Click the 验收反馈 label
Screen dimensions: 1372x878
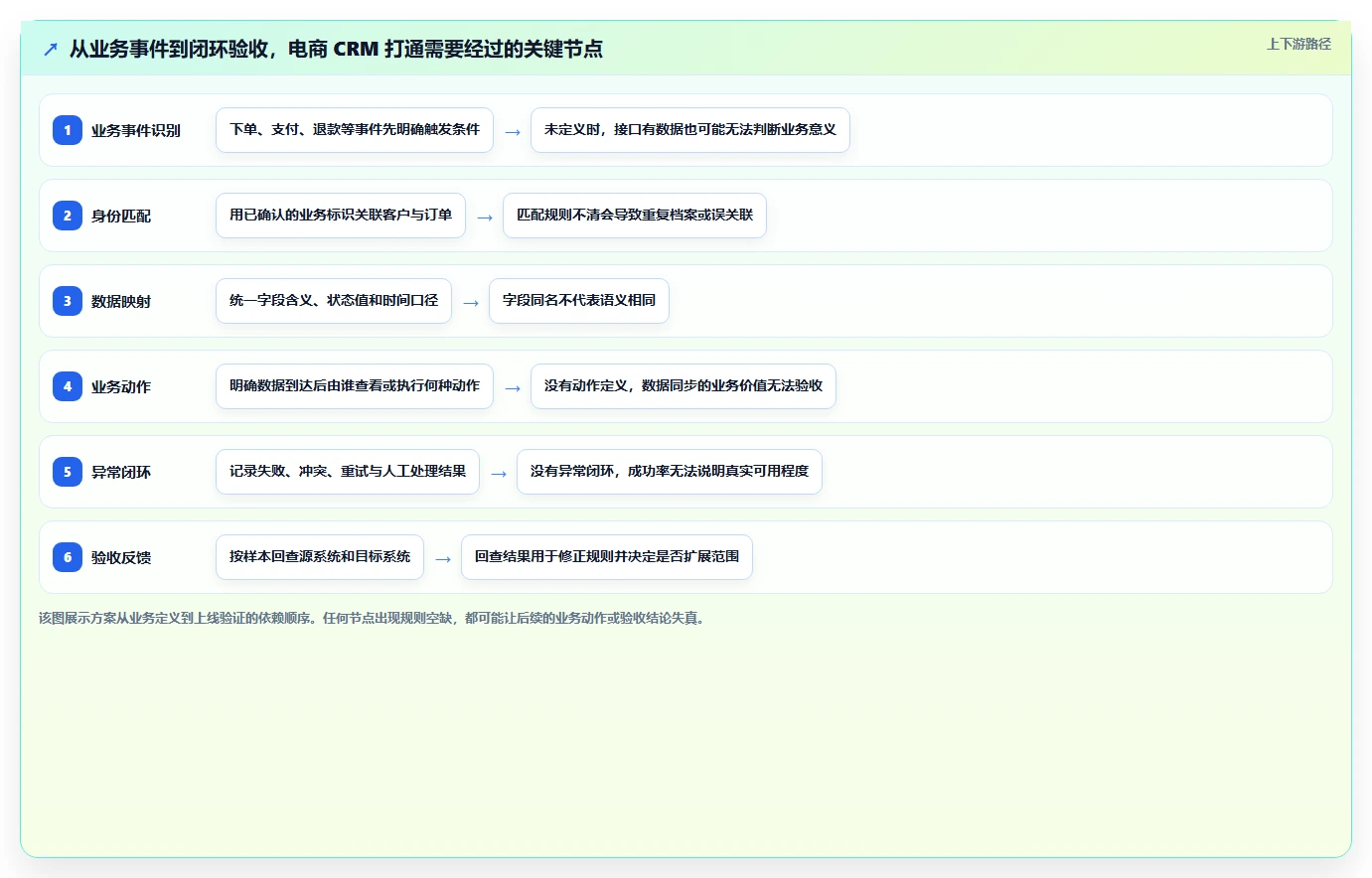[x=121, y=557]
